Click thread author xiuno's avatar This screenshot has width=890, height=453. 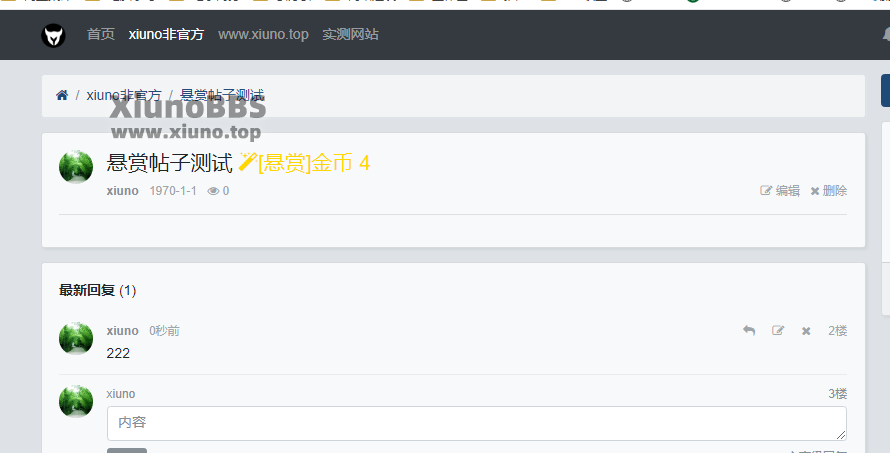click(76, 167)
